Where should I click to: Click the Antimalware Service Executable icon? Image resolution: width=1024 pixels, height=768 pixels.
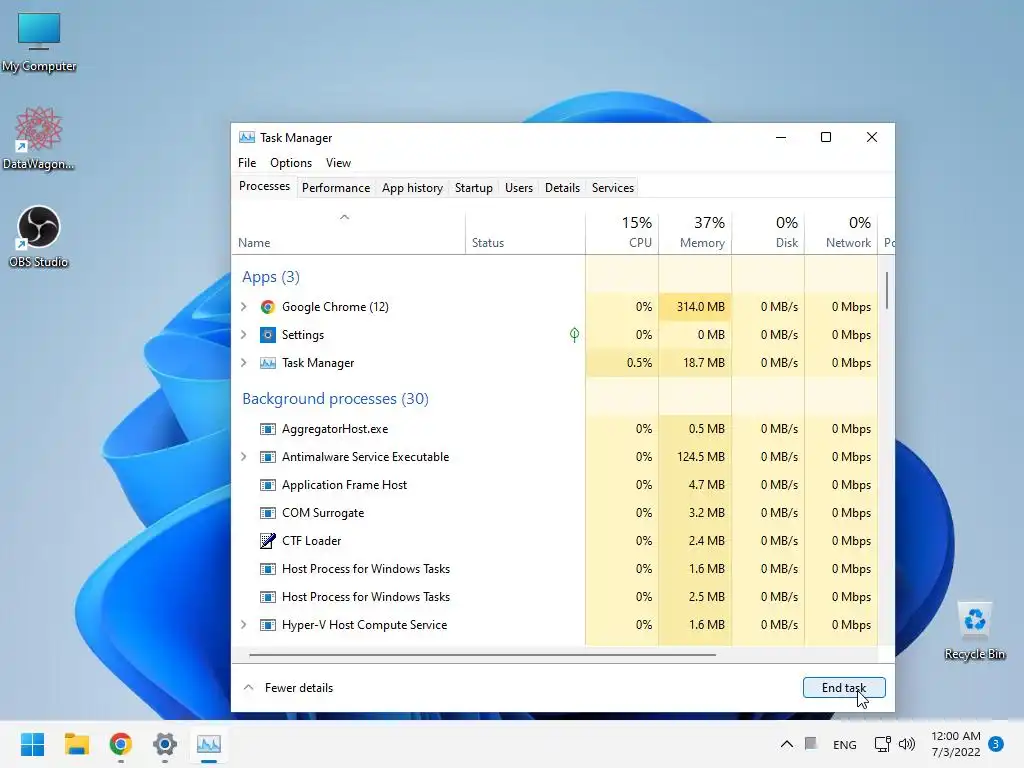[268, 457]
